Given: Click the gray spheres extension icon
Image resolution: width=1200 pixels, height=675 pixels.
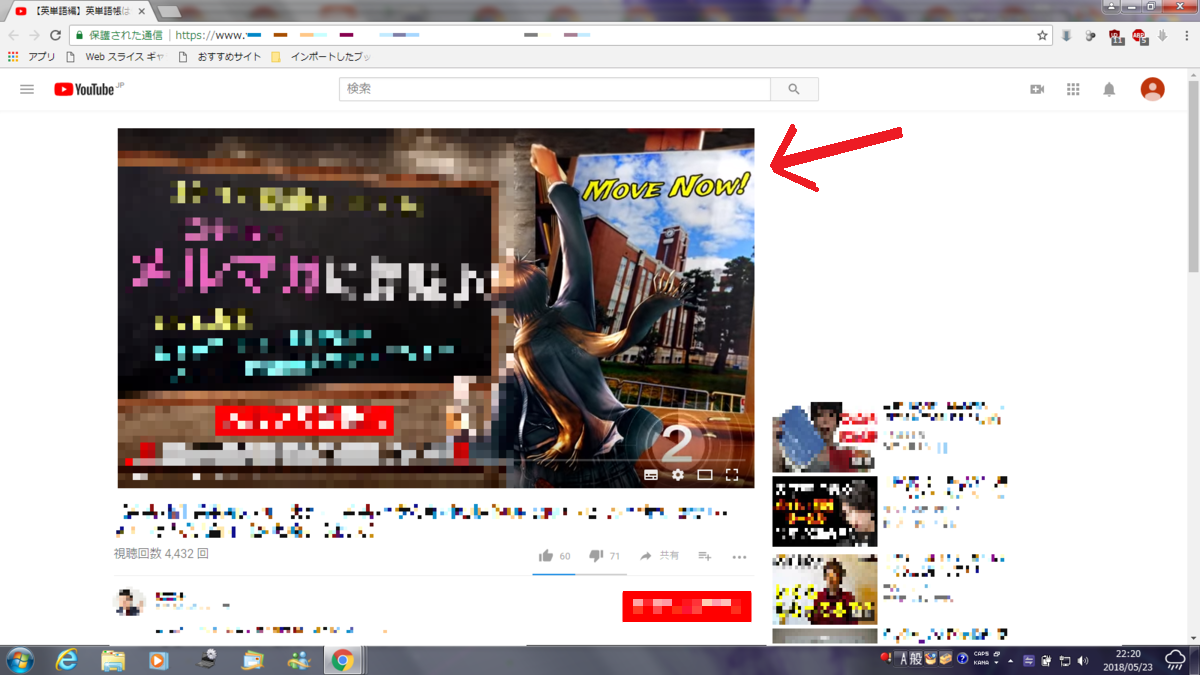Looking at the screenshot, I should coord(1091,36).
